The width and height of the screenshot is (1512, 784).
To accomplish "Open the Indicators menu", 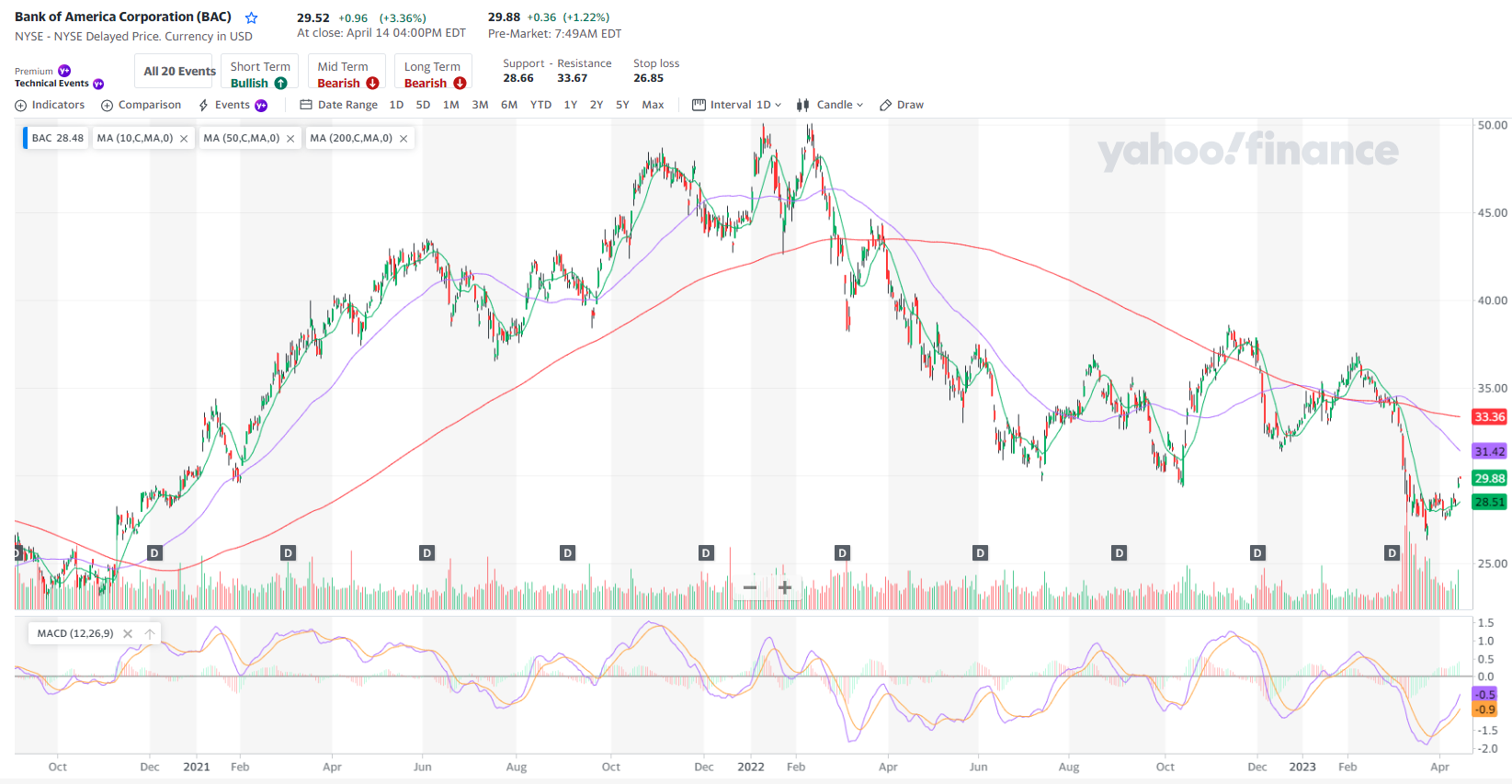I will pos(50,105).
